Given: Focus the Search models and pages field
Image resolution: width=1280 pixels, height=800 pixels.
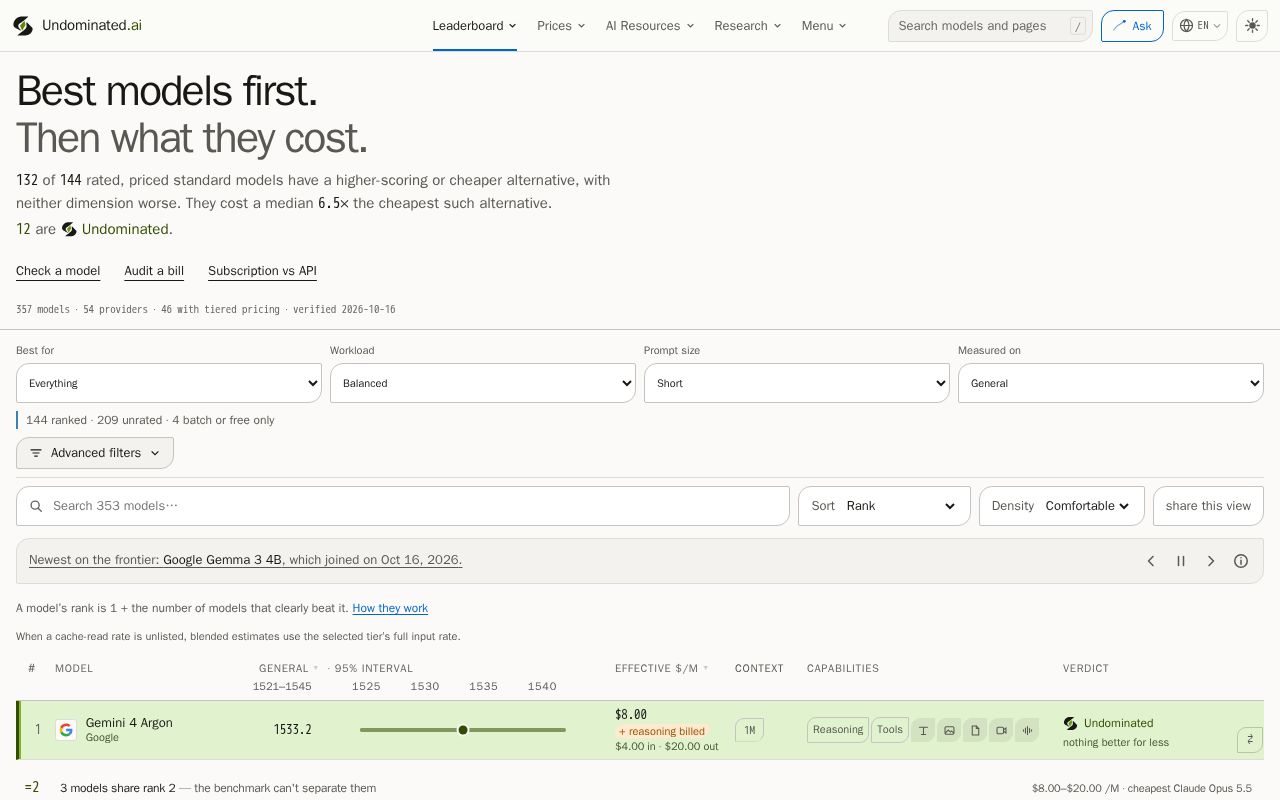Looking at the screenshot, I should click(990, 26).
